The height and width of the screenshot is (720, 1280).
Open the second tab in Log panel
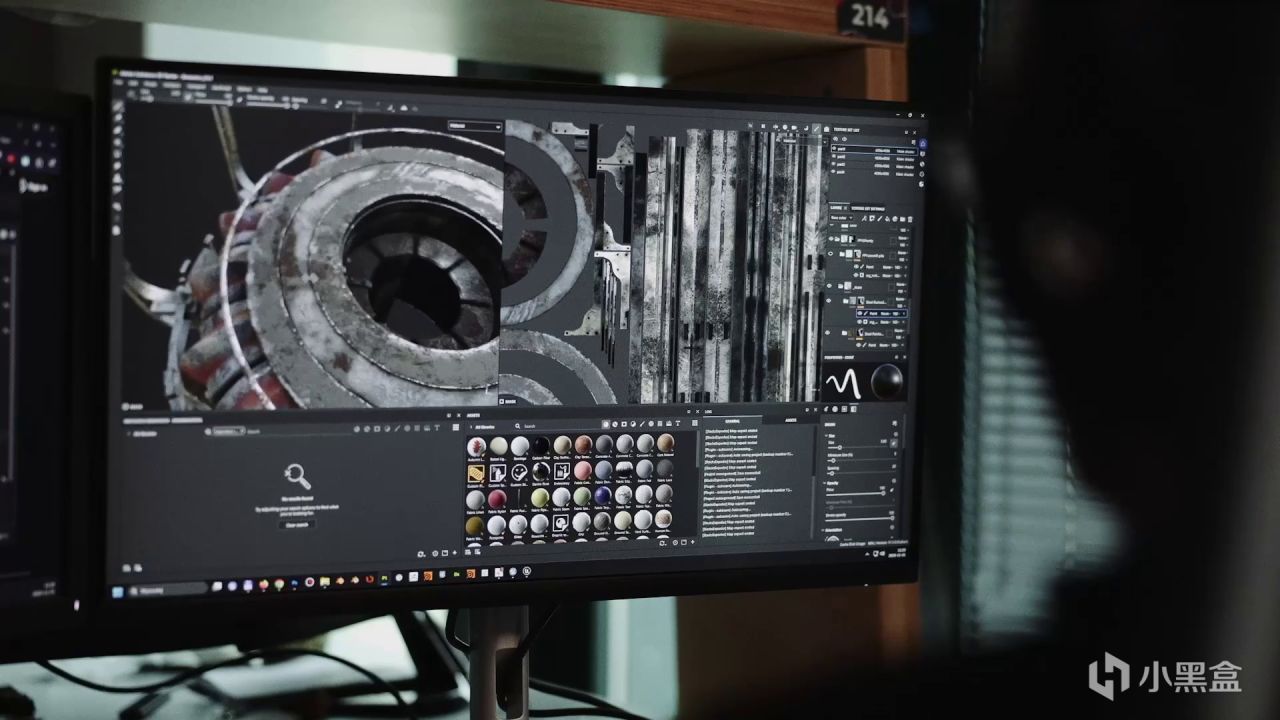coord(791,421)
